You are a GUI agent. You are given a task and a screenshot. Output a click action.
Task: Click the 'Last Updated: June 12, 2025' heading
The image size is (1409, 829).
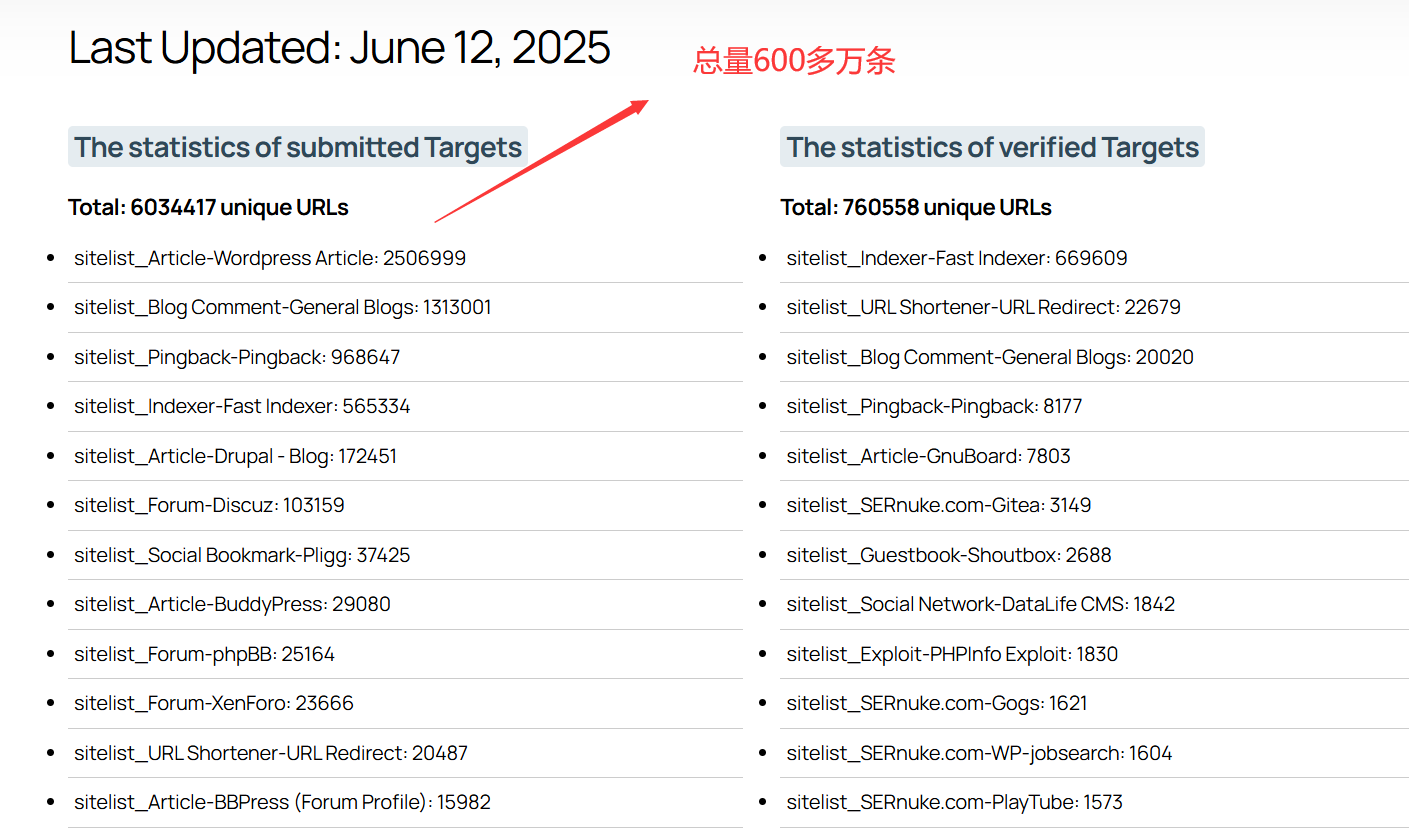[x=339, y=48]
